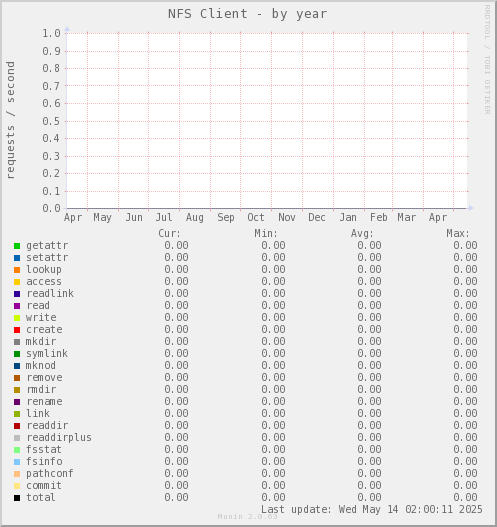The width and height of the screenshot is (497, 527).
Task: Click the readdirplus legend label
Action: tap(59, 438)
